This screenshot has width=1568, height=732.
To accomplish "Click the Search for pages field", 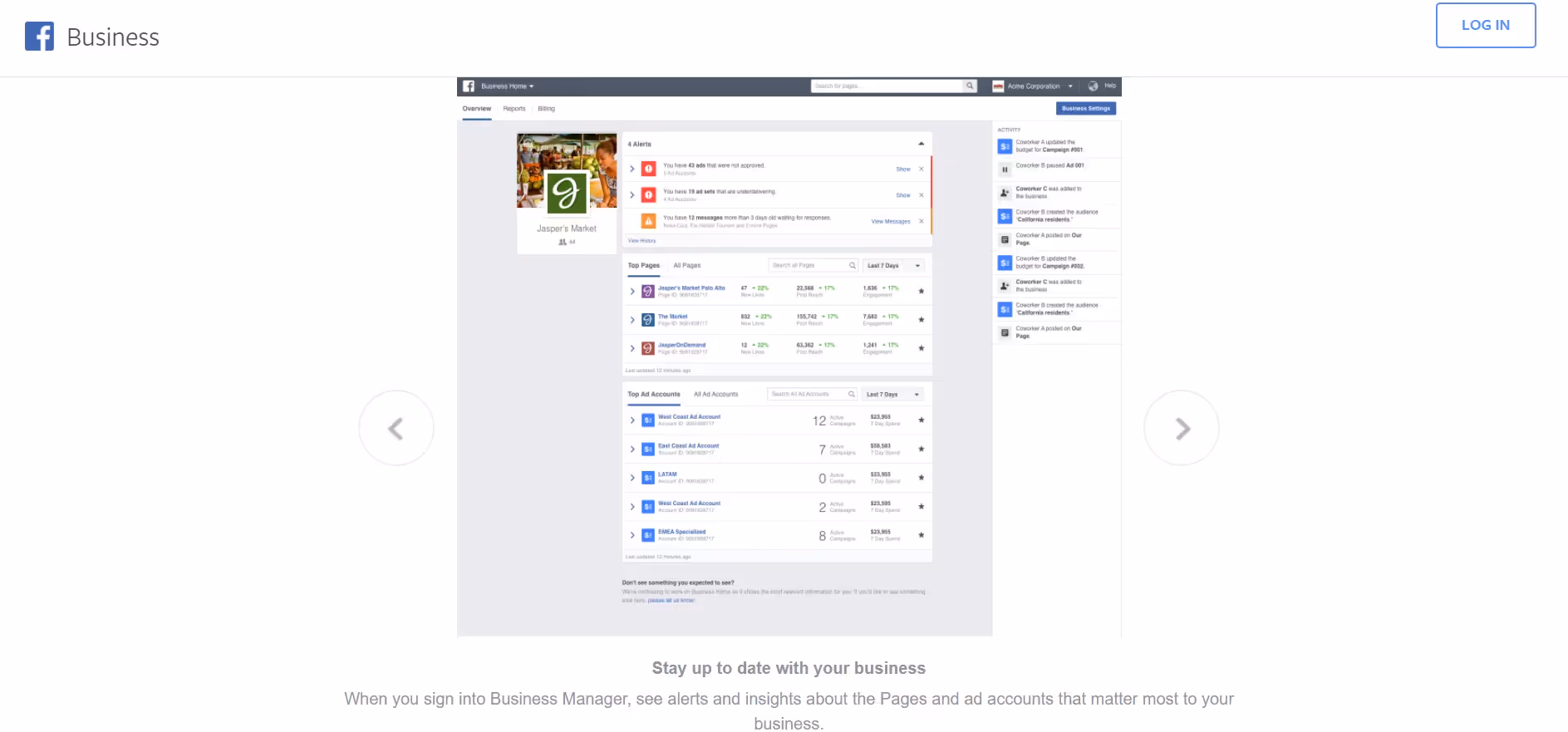I will coord(887,86).
